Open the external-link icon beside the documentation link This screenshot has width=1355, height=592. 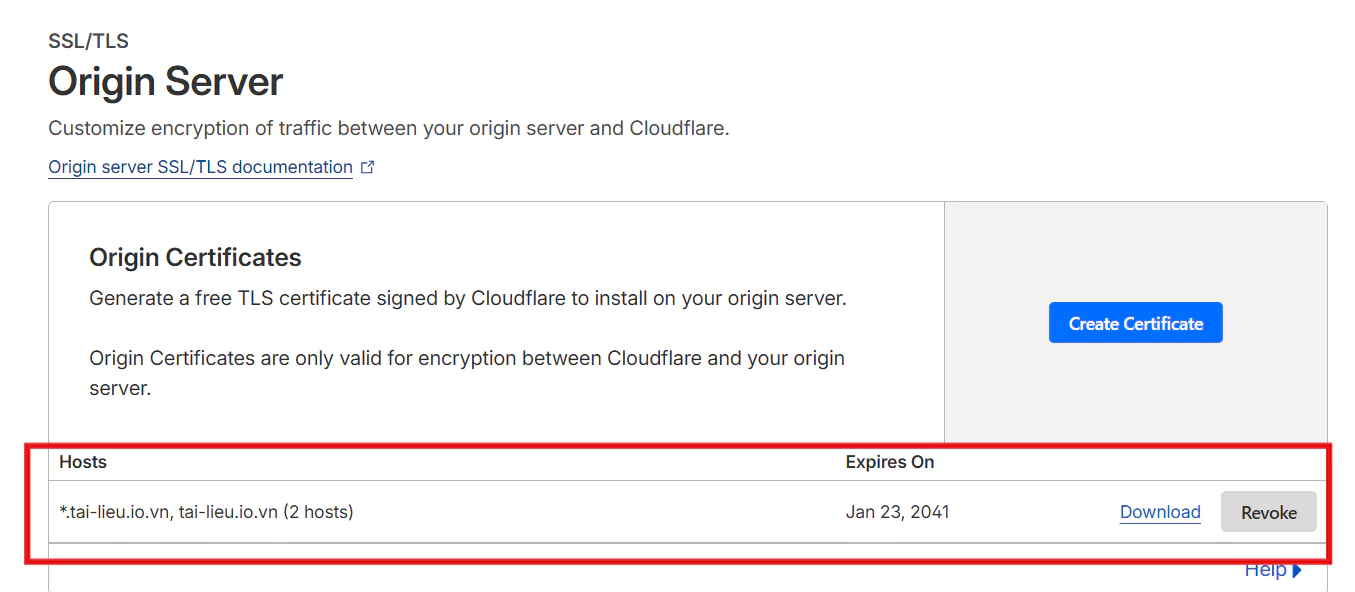coord(367,168)
